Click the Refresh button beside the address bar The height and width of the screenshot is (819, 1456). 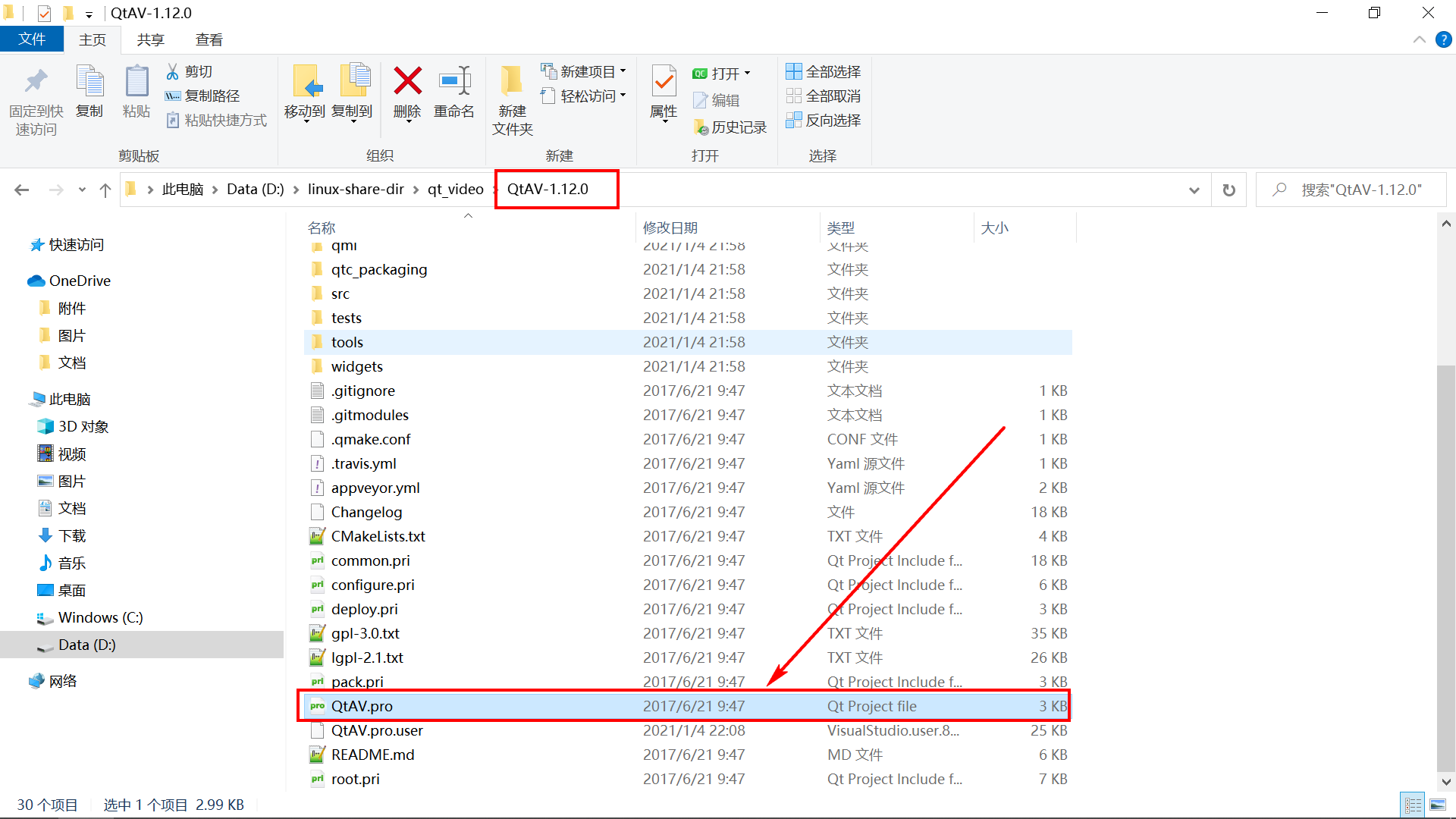(x=1228, y=190)
